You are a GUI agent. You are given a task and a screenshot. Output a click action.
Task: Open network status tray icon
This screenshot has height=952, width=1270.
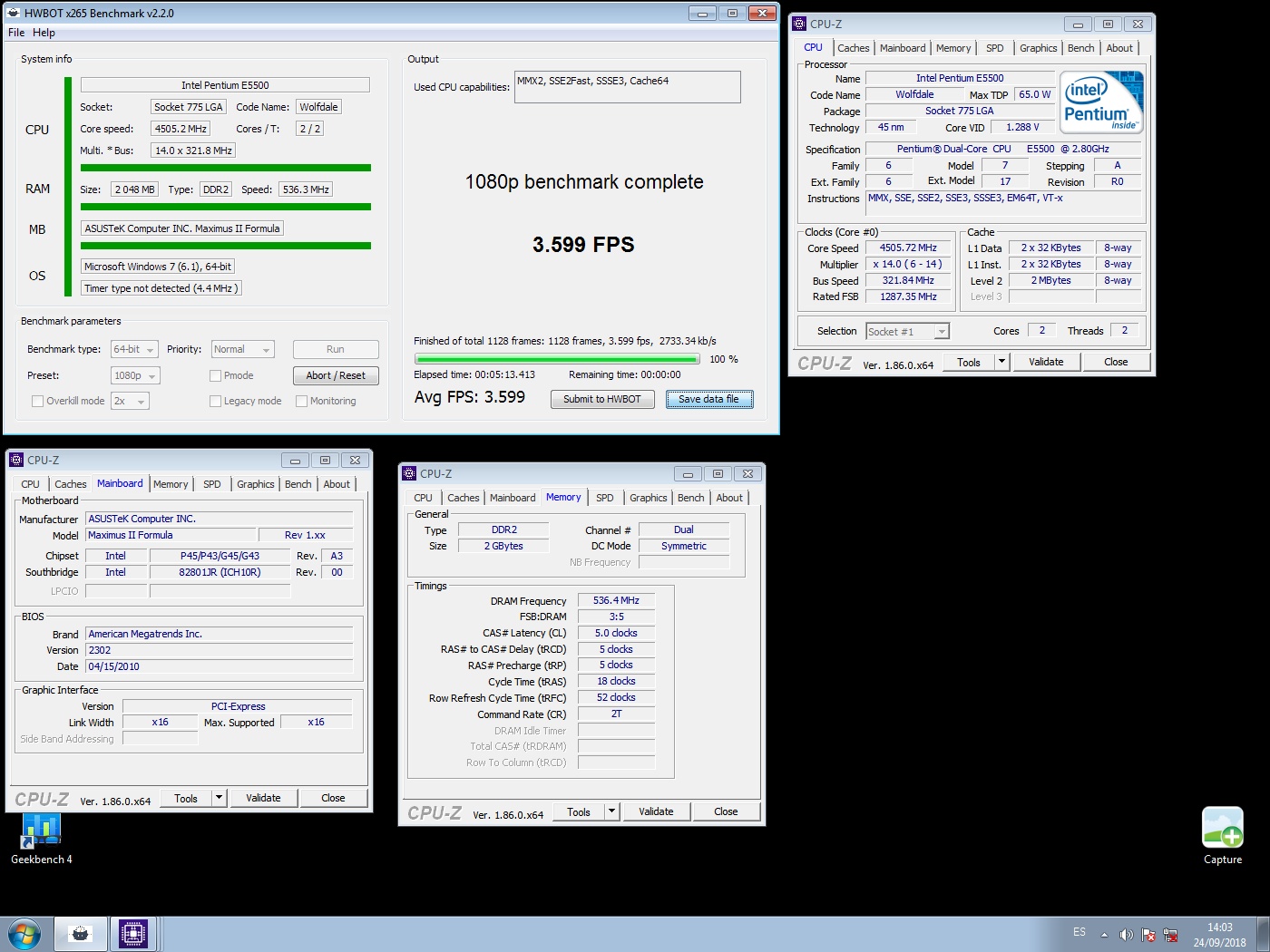point(1170,935)
